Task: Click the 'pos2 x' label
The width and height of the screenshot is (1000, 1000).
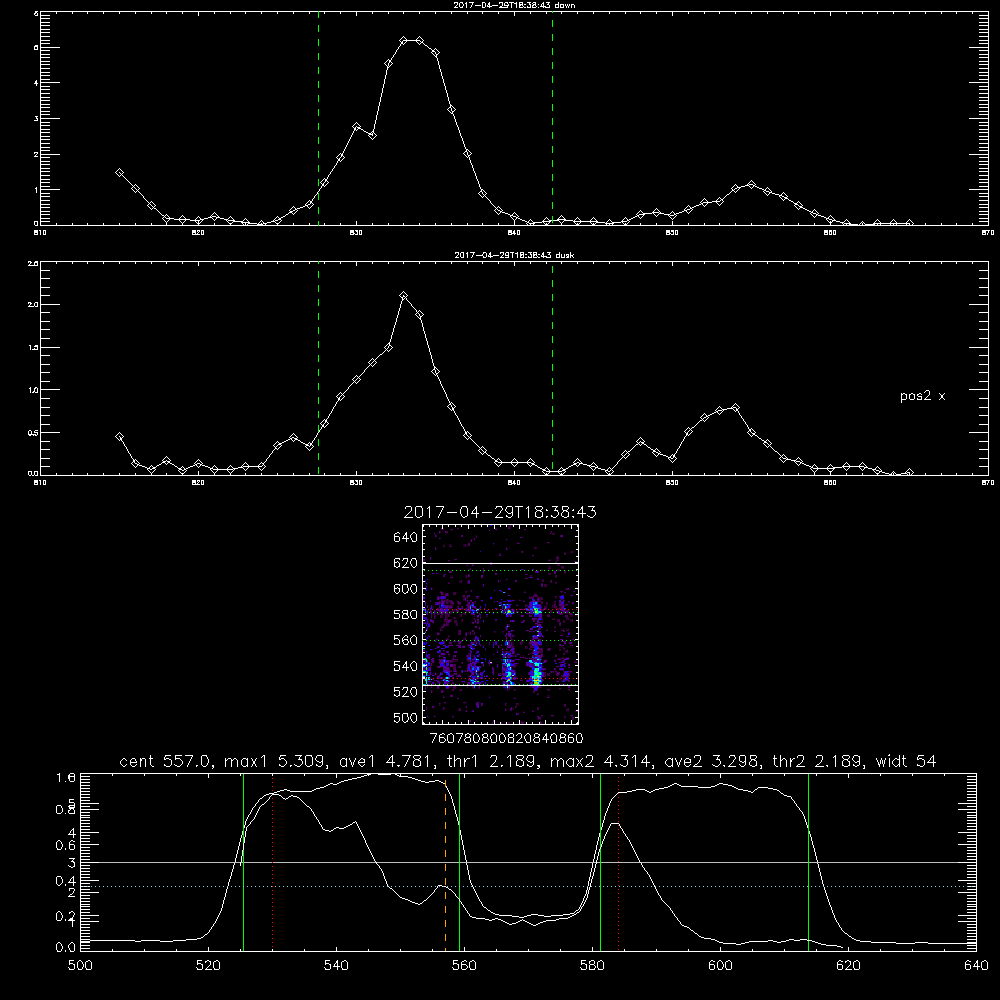Action: coord(922,396)
